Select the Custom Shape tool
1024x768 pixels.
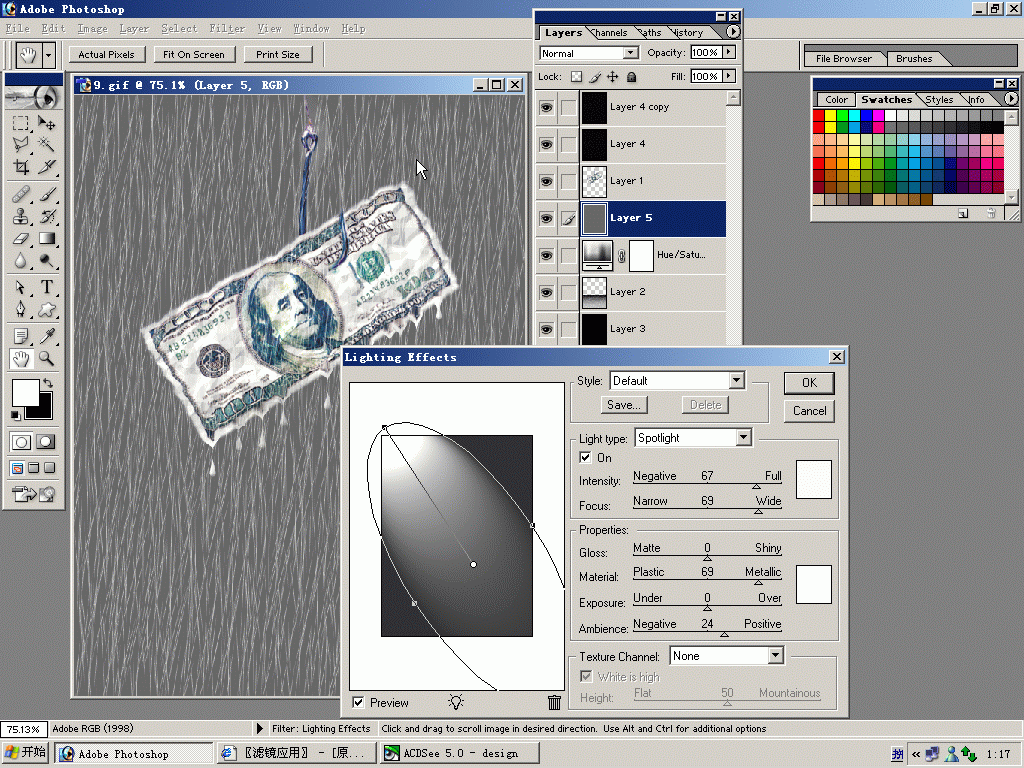tap(46, 310)
